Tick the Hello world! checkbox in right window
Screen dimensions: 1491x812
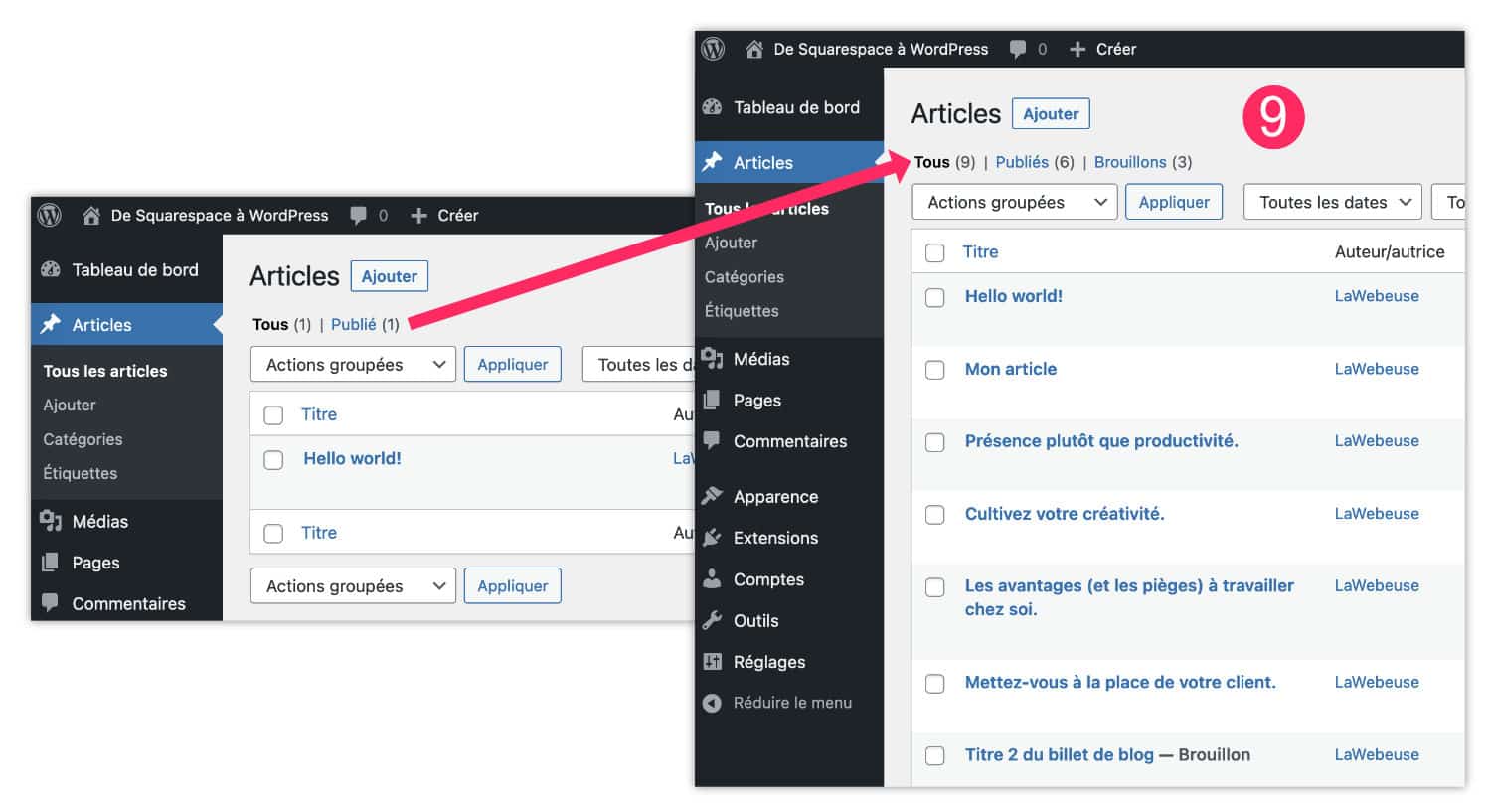(x=935, y=297)
